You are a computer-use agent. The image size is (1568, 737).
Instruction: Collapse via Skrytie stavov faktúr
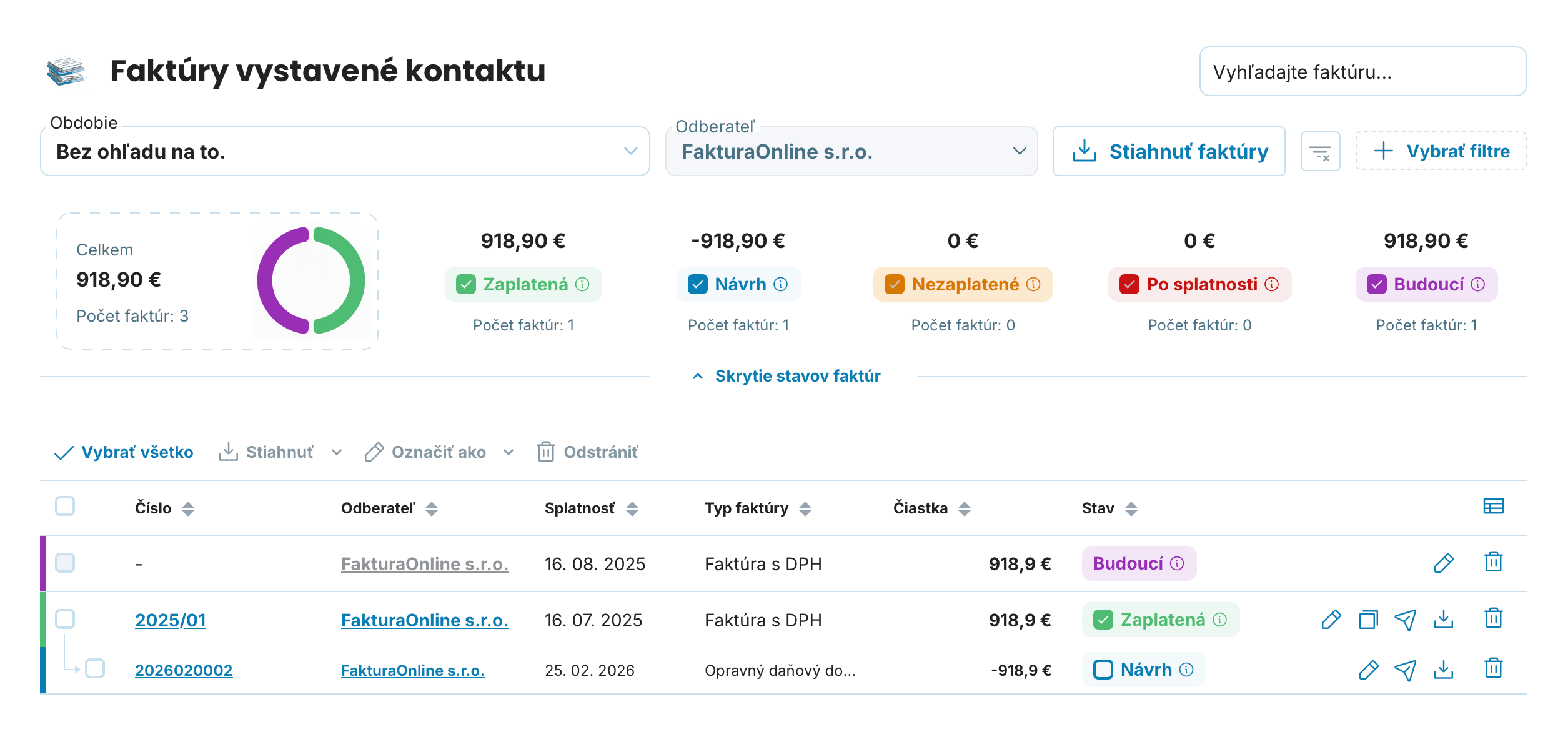point(786,376)
